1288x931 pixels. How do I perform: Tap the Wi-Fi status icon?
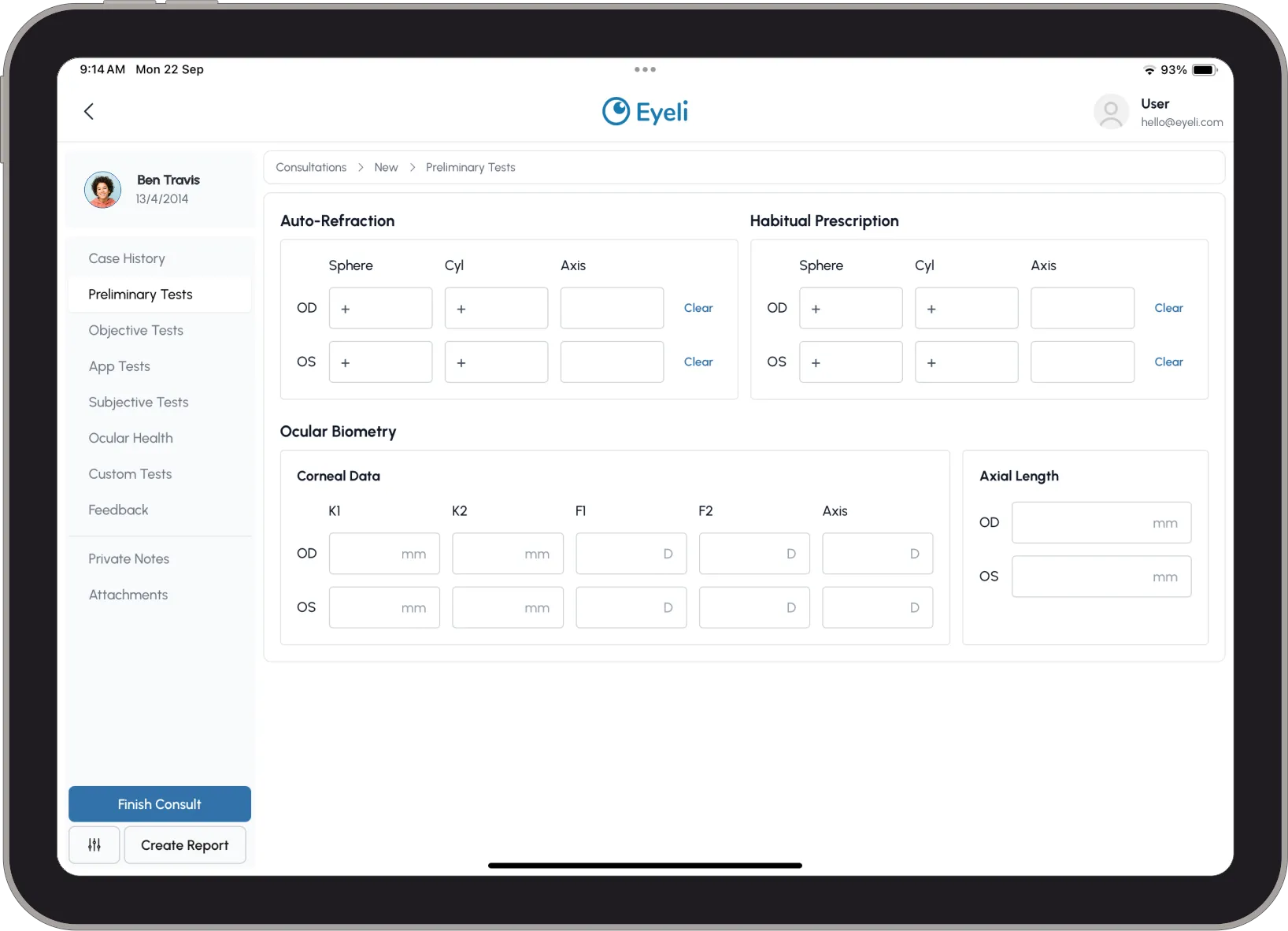pyautogui.click(x=1149, y=70)
